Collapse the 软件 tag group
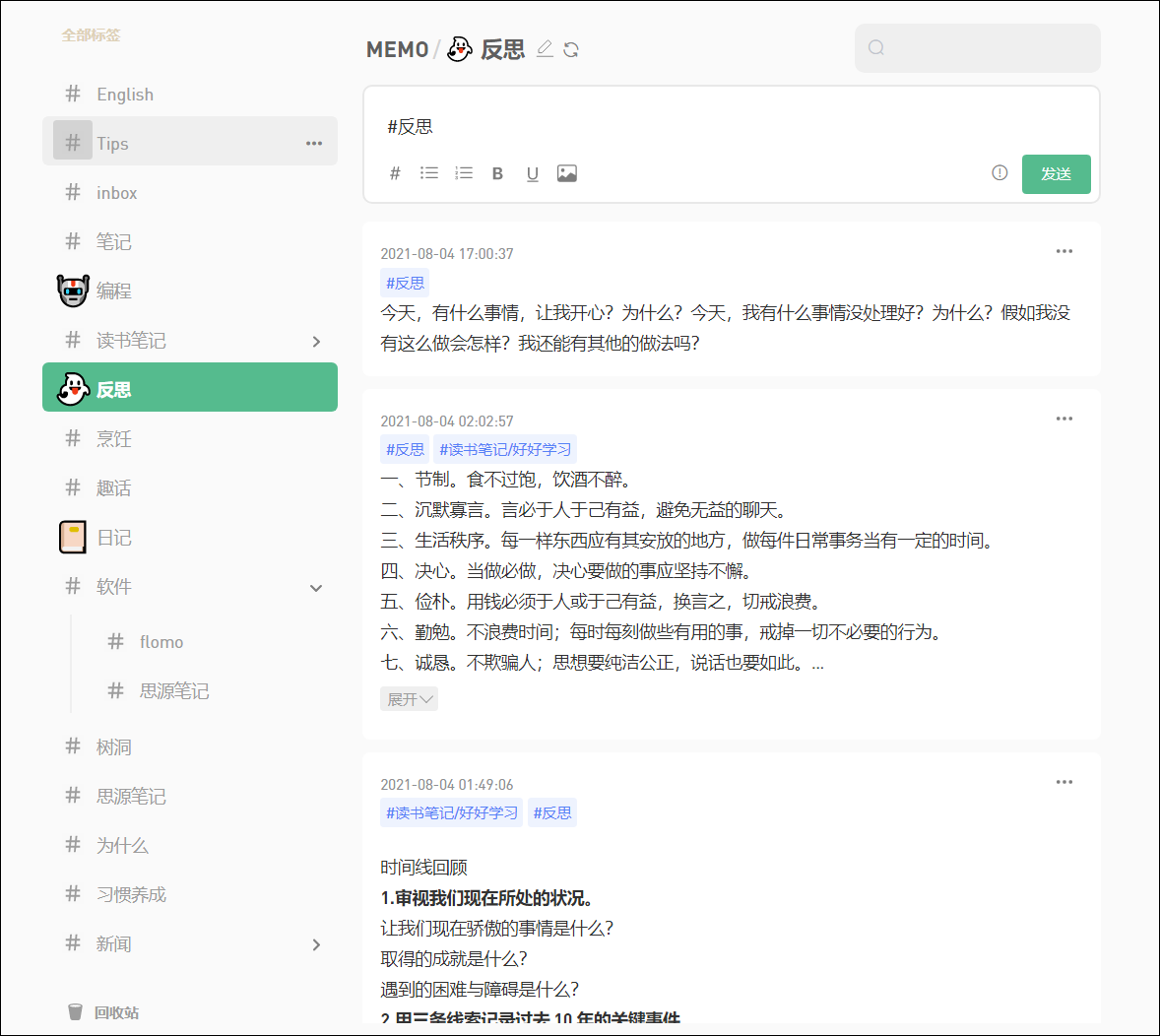This screenshot has height=1036, width=1160. 316,588
